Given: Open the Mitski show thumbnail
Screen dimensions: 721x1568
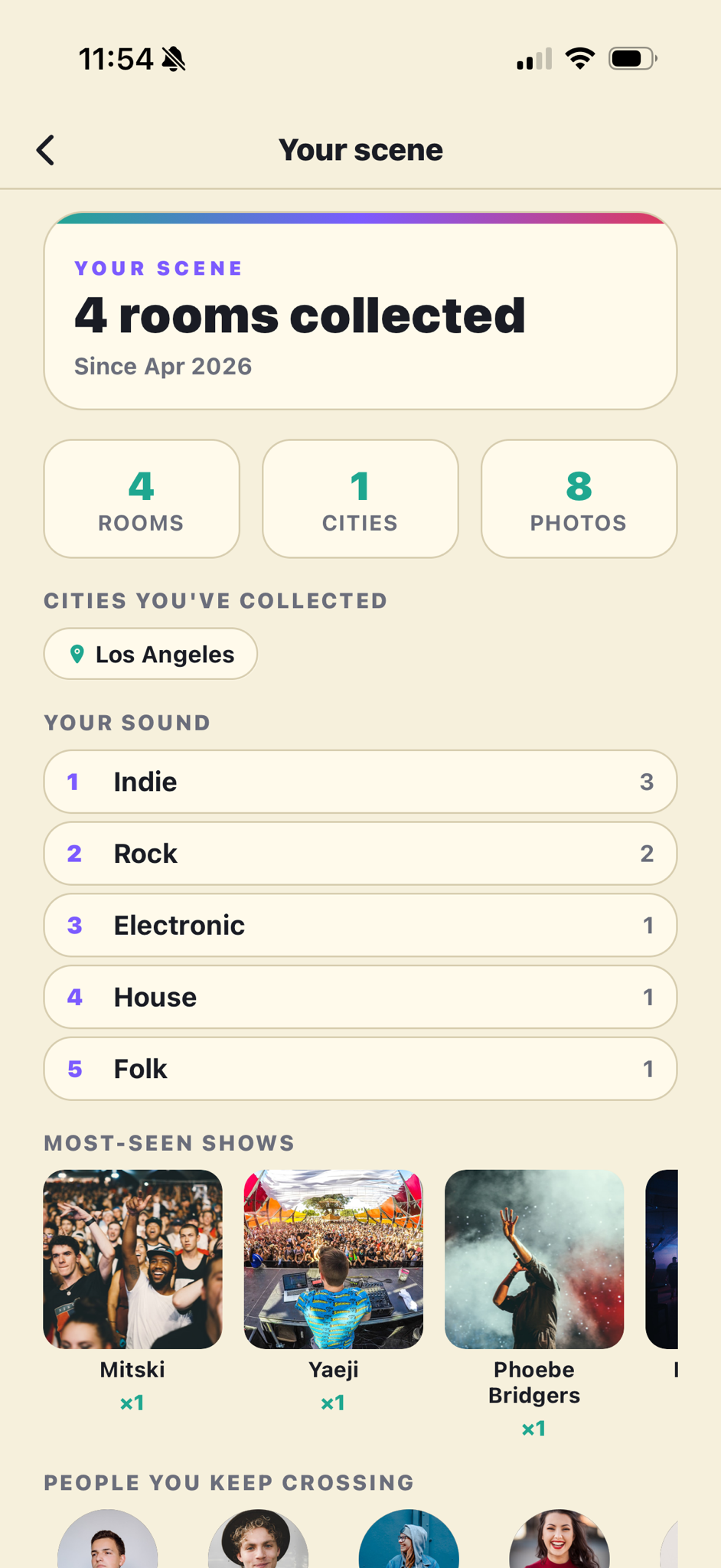Looking at the screenshot, I should pyautogui.click(x=132, y=1259).
